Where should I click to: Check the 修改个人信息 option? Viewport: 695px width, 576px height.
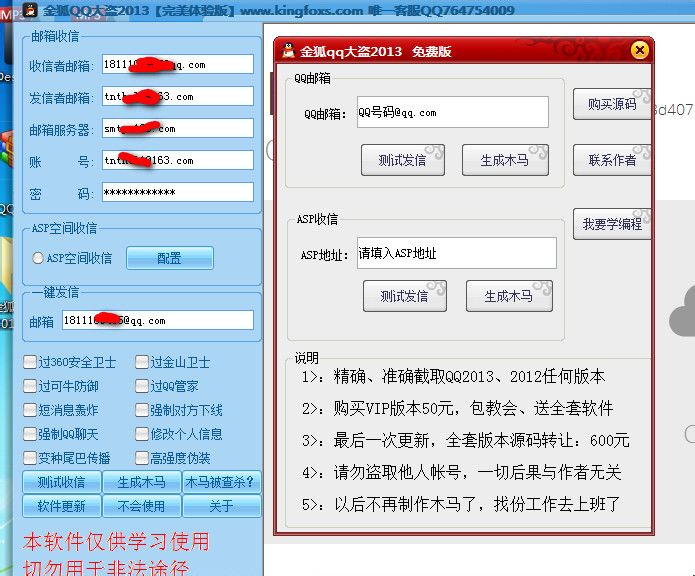(x=142, y=434)
